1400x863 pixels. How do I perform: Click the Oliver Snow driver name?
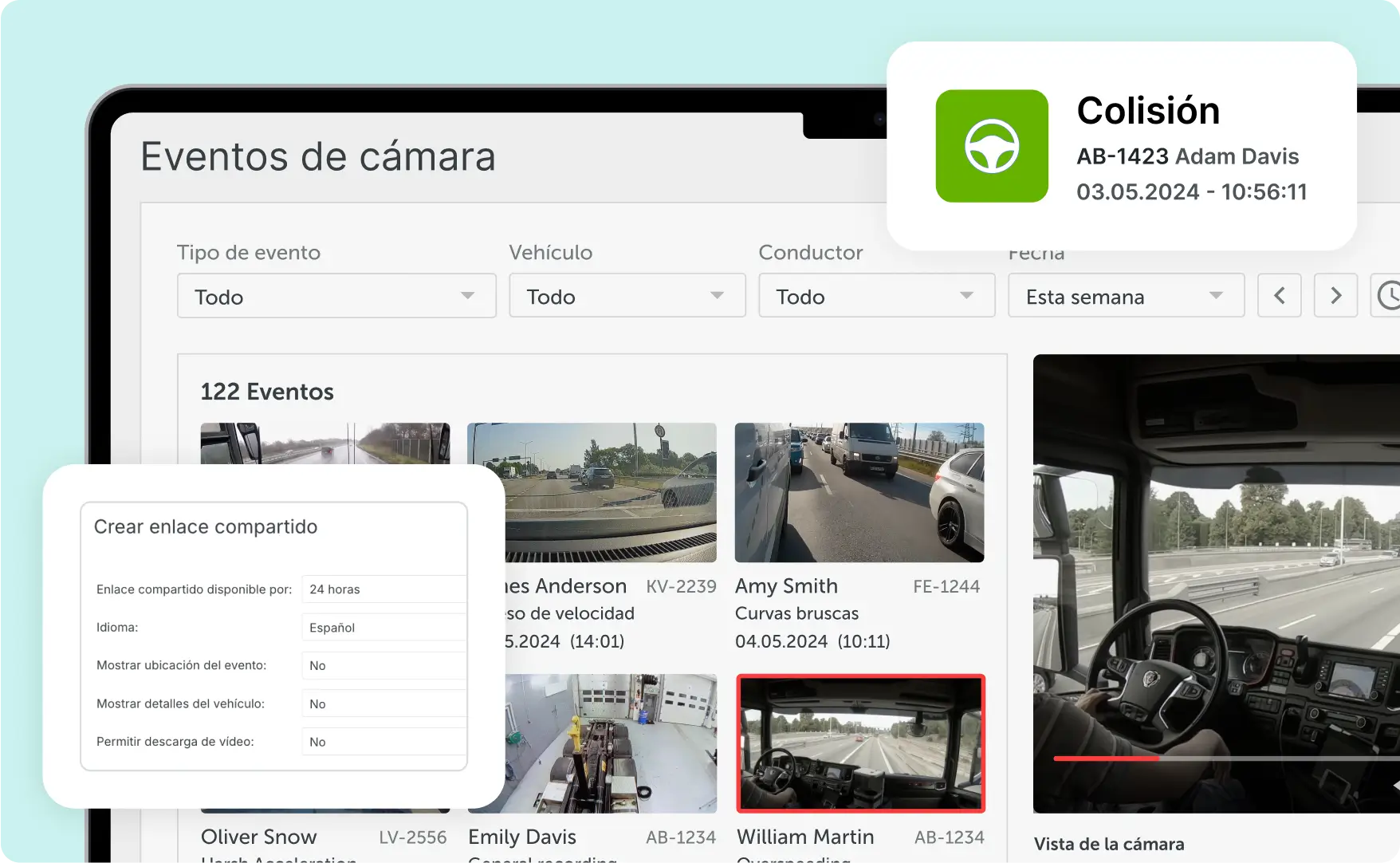coord(259,837)
